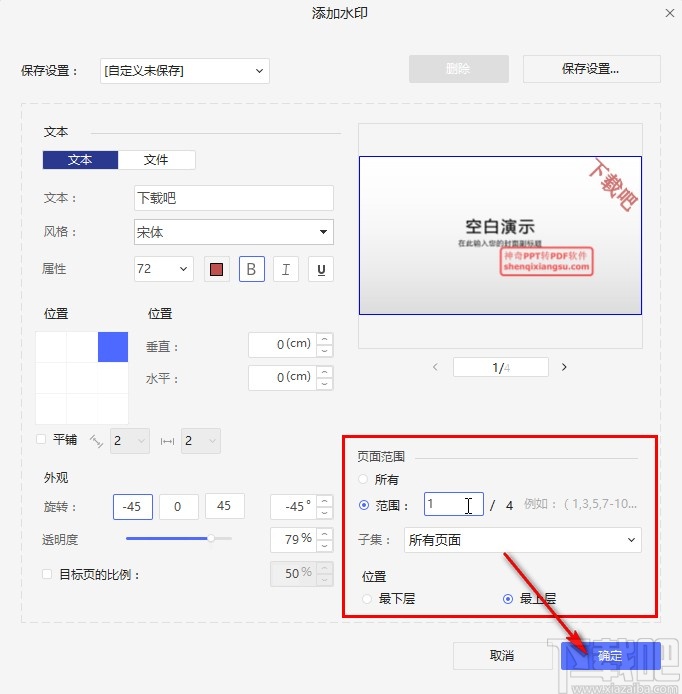Screen dimensions: 682x694
Task: Set rotation preset to 45
Action: [x=225, y=506]
